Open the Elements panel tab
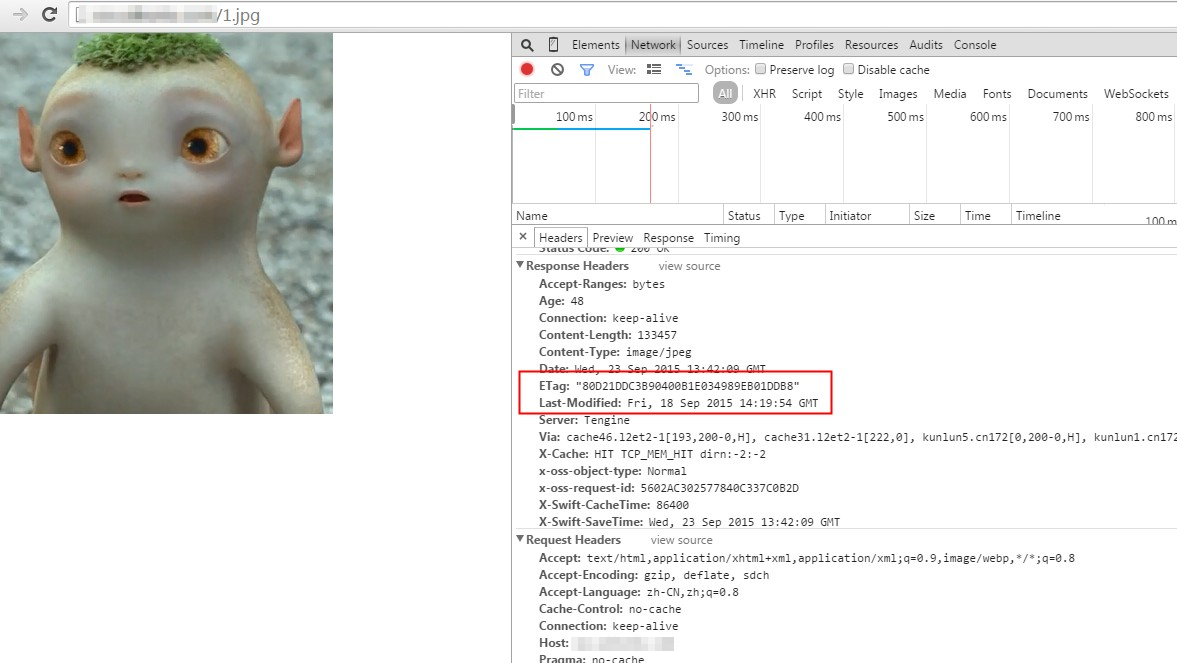 595,45
